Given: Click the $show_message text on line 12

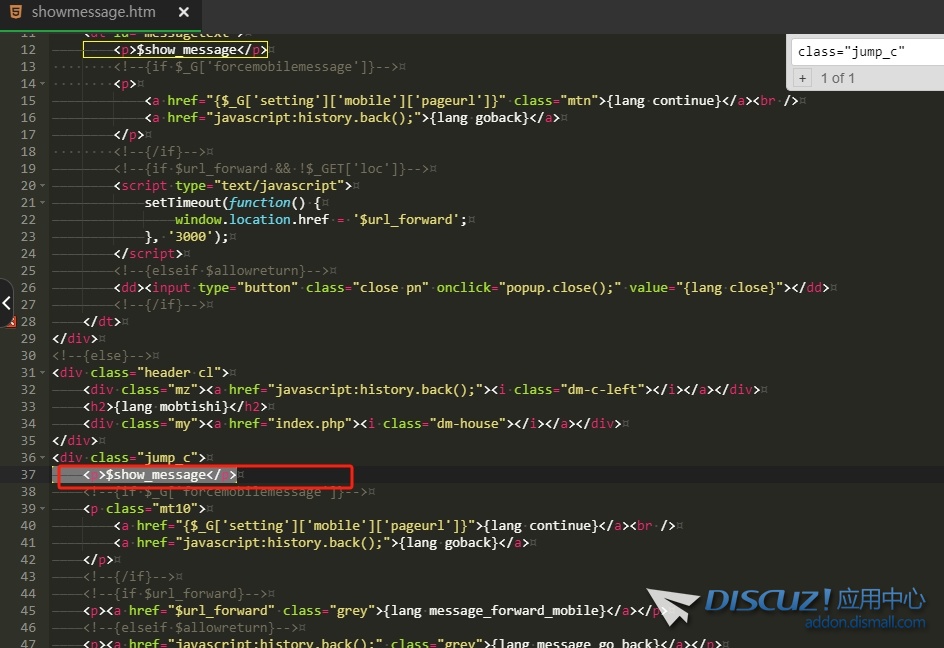Looking at the screenshot, I should coord(187,50).
